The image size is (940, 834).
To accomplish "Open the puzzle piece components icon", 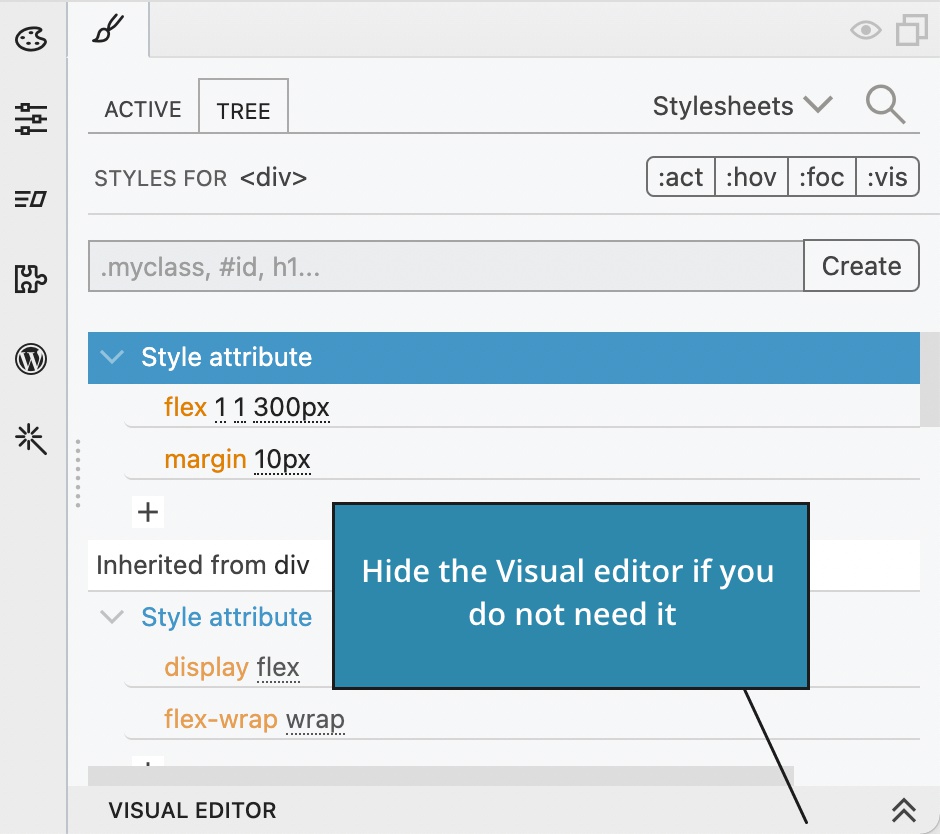I will point(31,279).
